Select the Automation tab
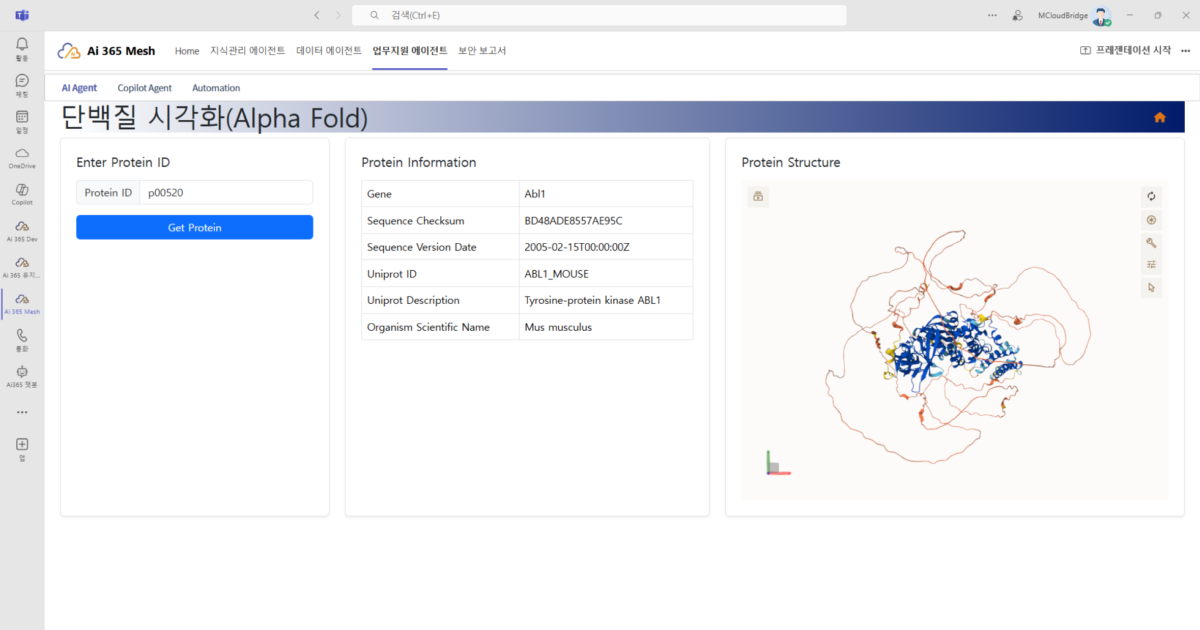Screen dimensions: 1200x630 click(x=216, y=88)
